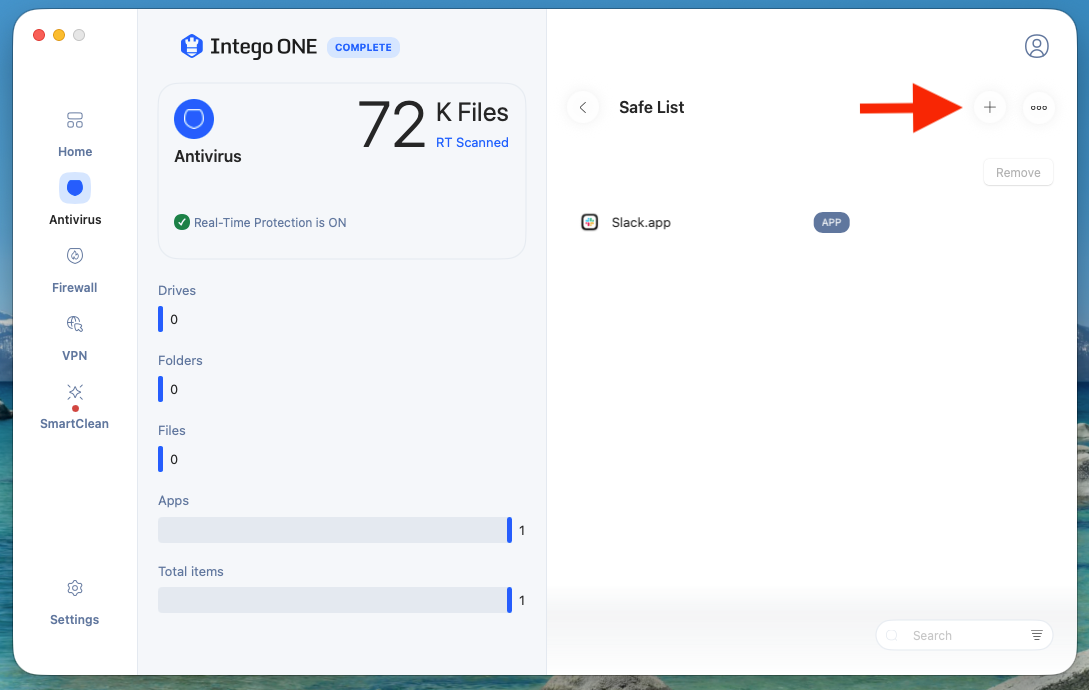The width and height of the screenshot is (1089, 690).
Task: Click the Slack app icon in list
Action: point(590,222)
